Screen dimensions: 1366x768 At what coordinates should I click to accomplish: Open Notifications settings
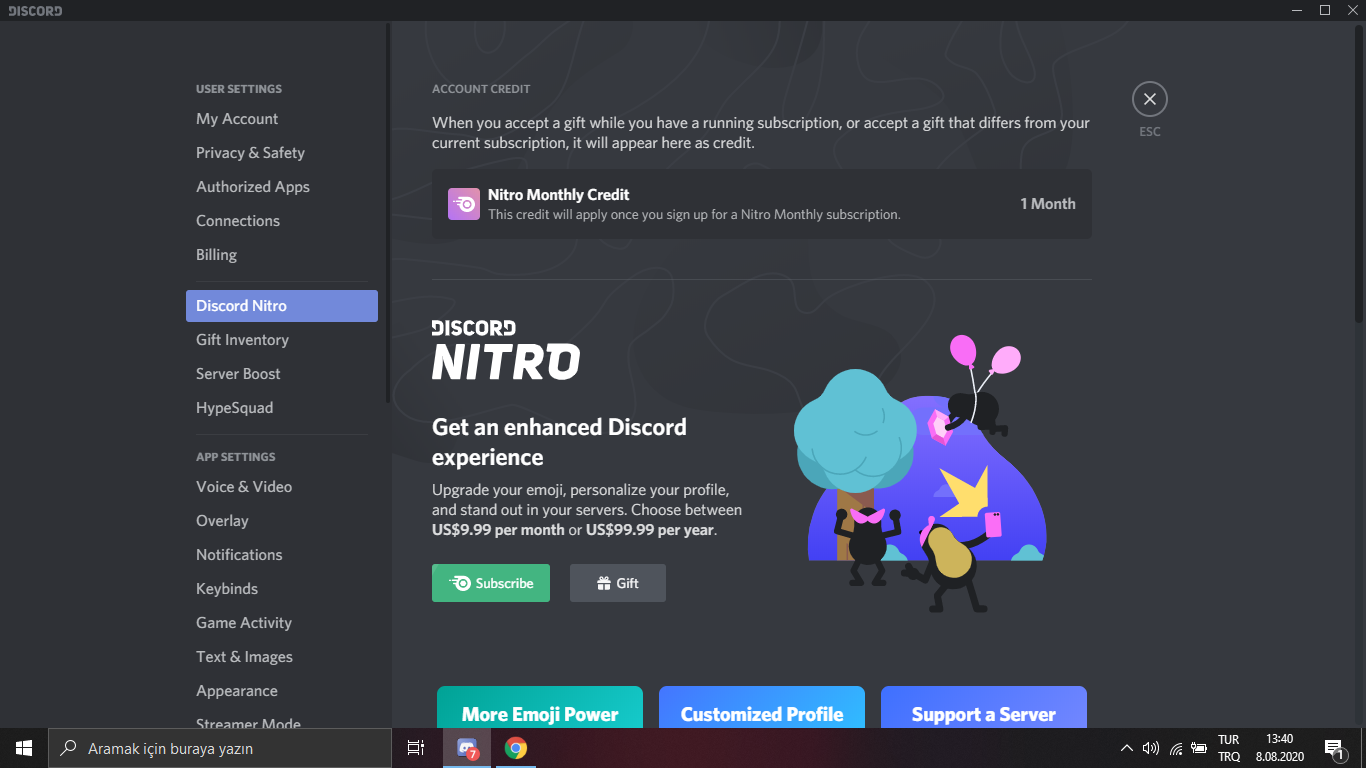click(x=282, y=555)
